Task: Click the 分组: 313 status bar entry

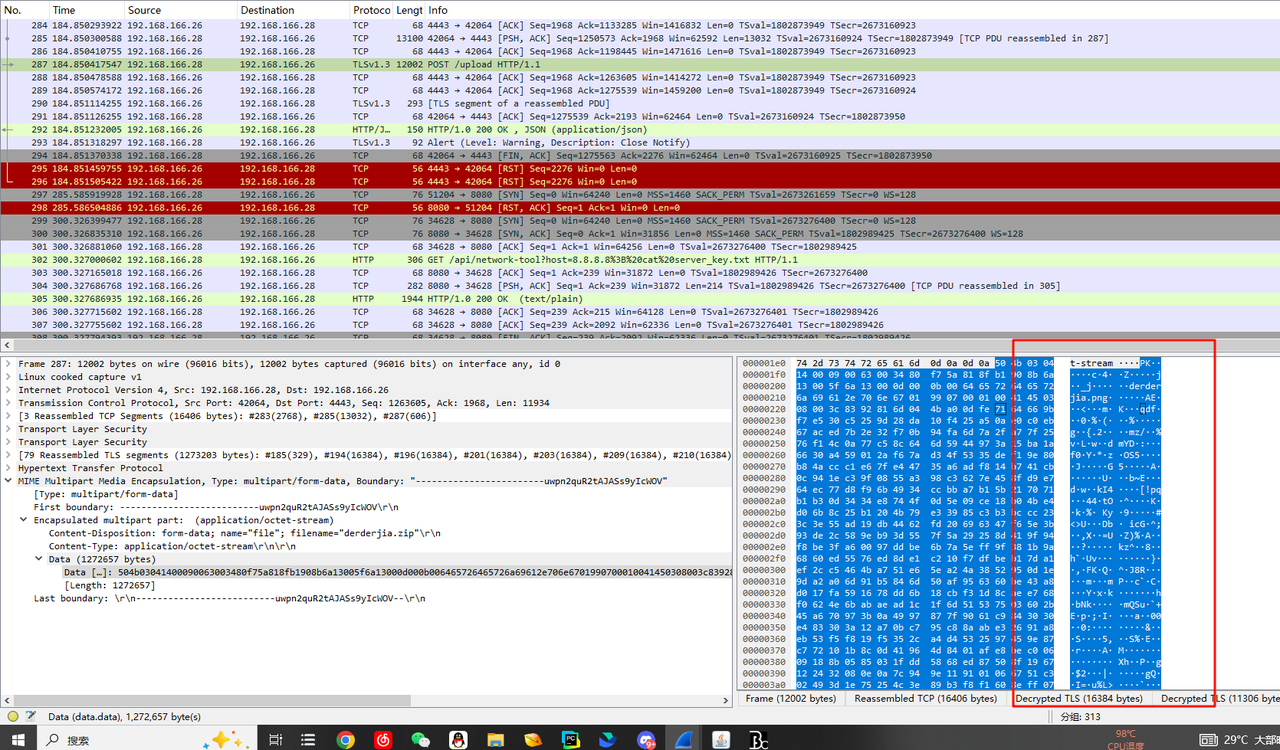Action: [1080, 716]
